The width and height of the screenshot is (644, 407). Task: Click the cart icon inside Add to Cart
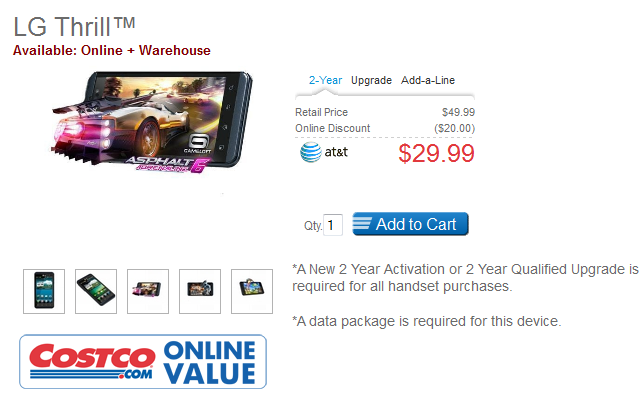tap(362, 223)
